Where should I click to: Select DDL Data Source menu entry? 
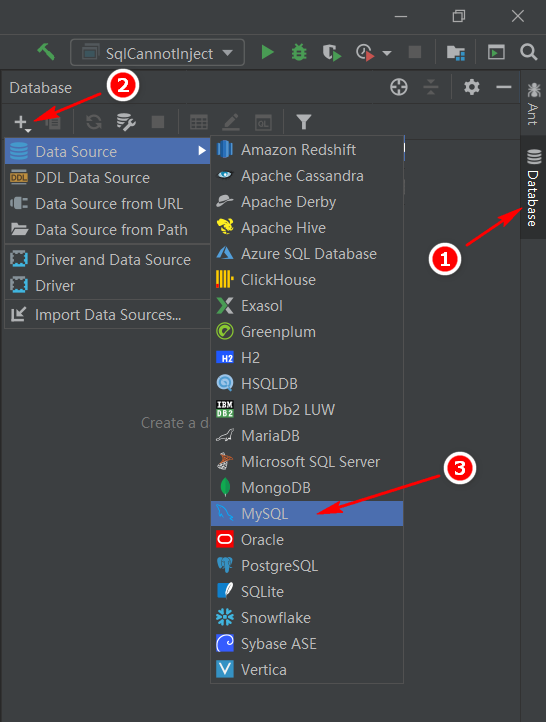point(107,178)
